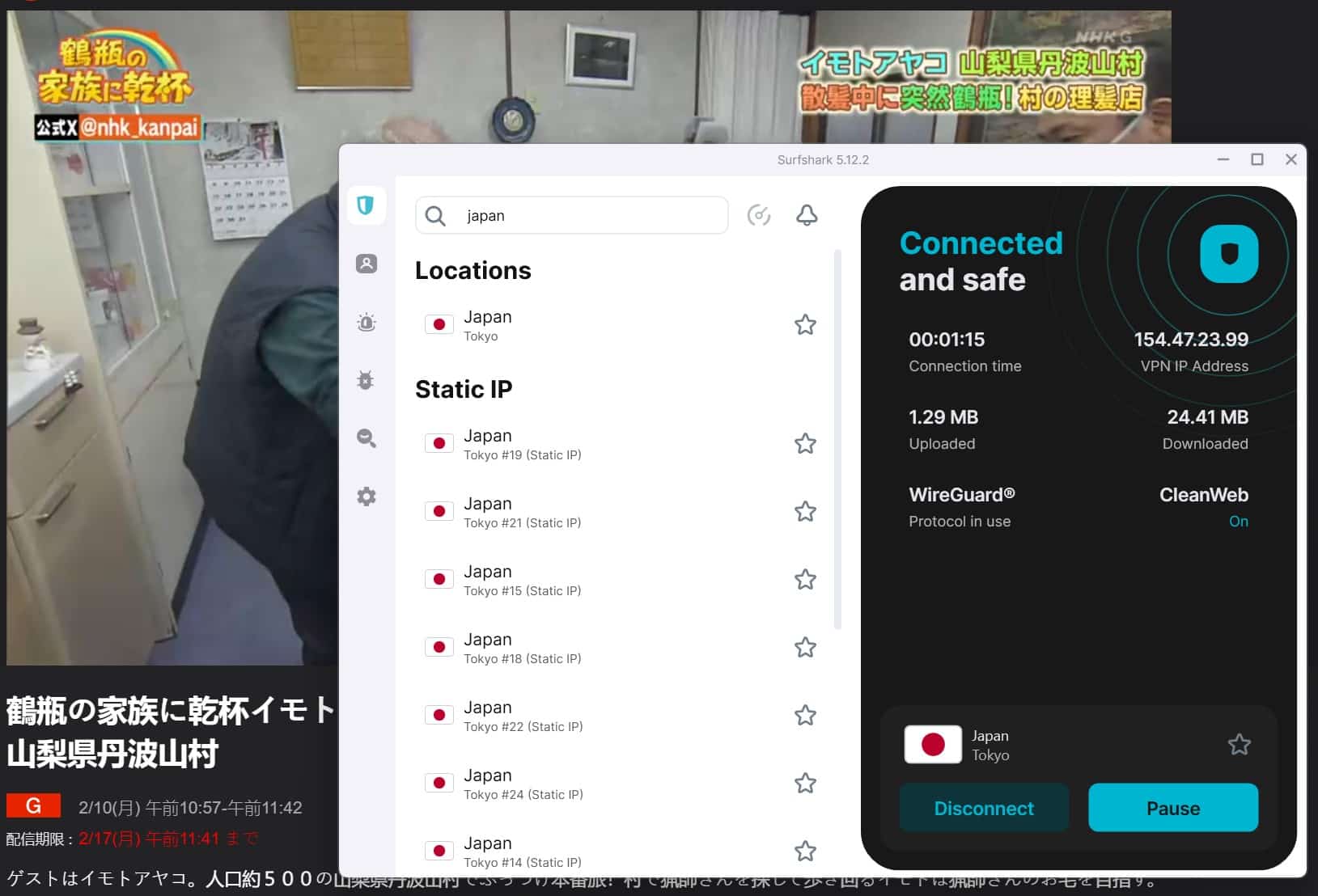The height and width of the screenshot is (896, 1318).
Task: Open the VPN shield tab in sidebar
Action: [366, 205]
